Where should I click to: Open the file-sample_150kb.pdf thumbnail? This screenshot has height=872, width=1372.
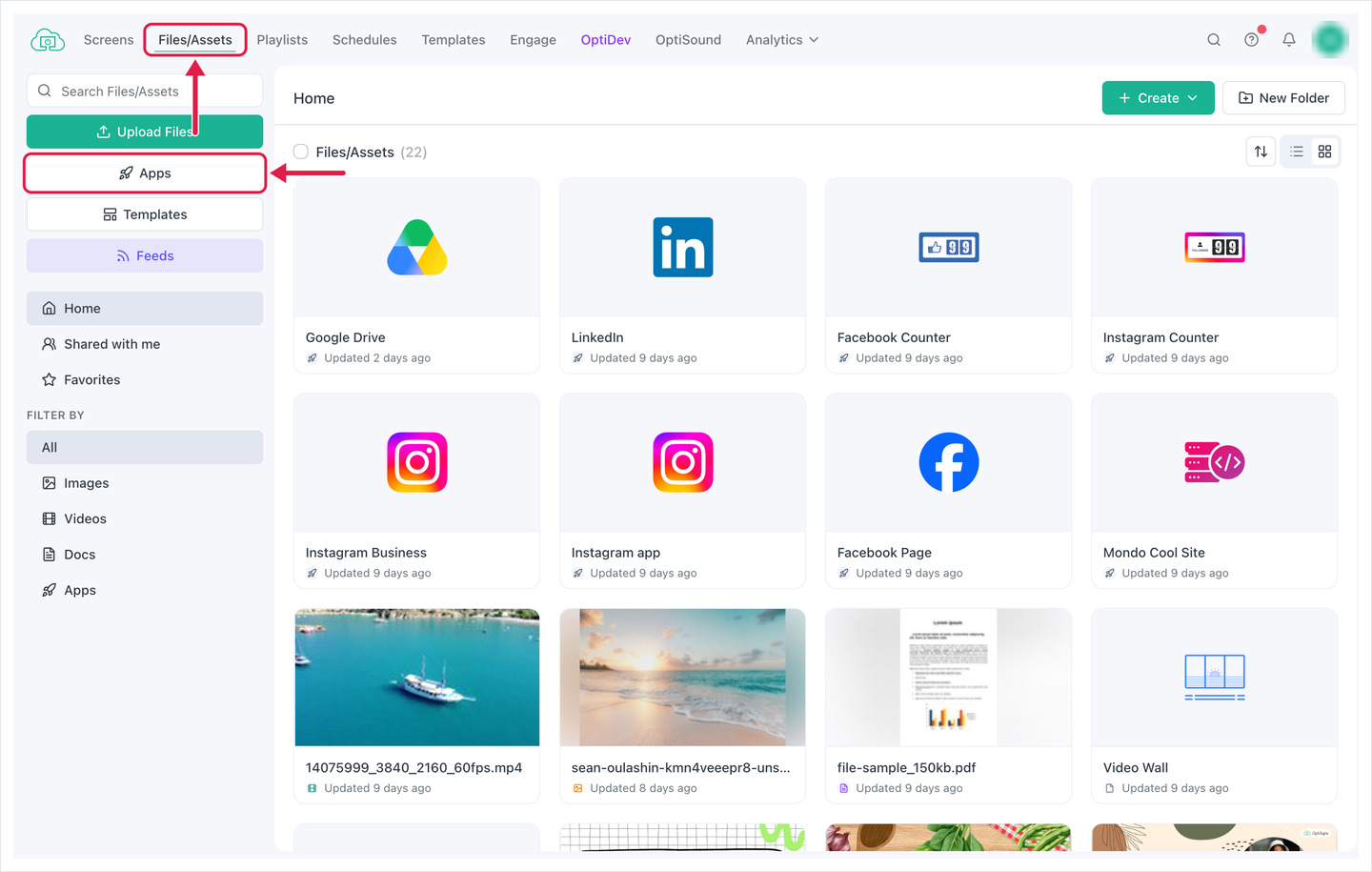[x=949, y=678]
